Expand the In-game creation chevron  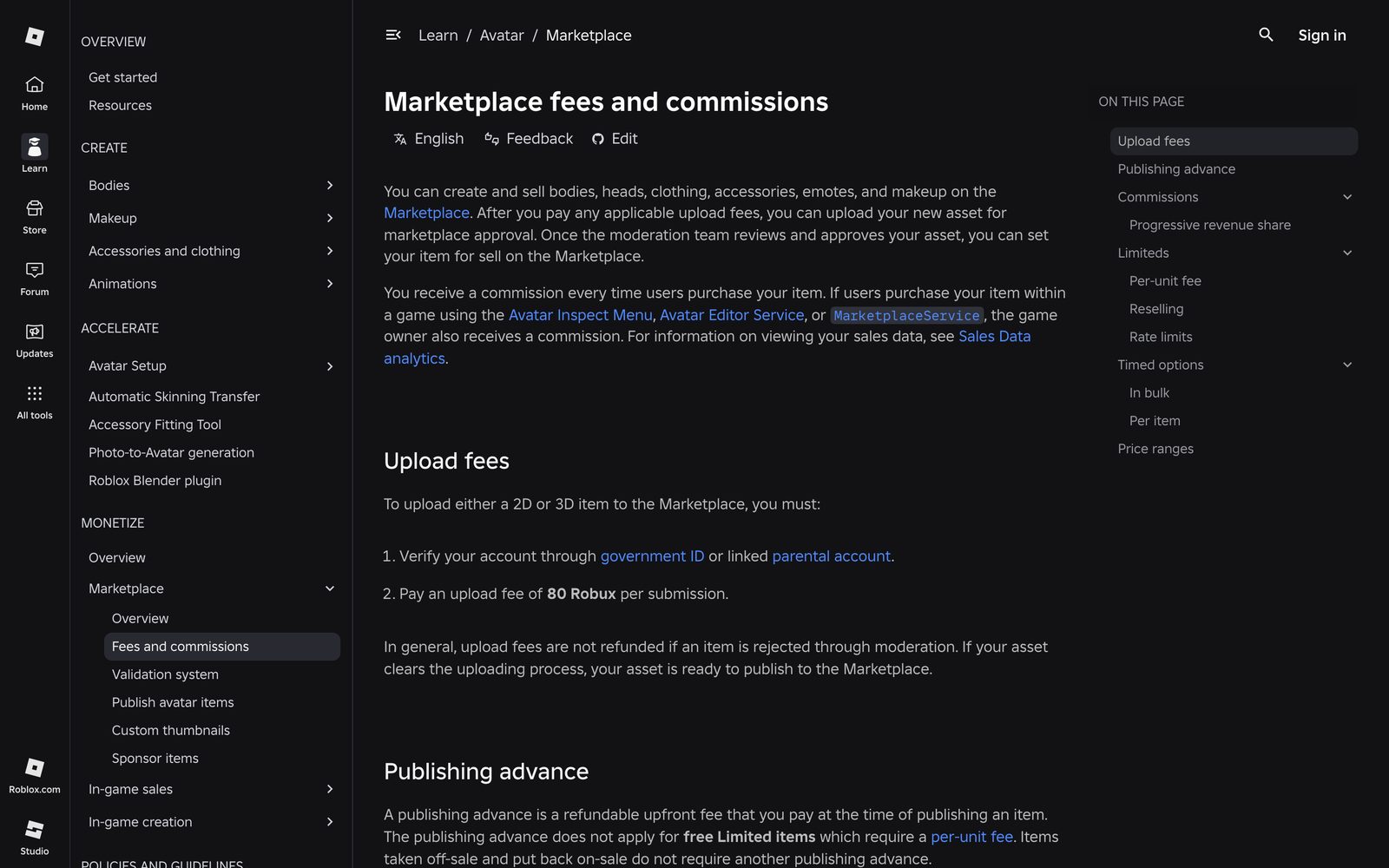point(330,822)
